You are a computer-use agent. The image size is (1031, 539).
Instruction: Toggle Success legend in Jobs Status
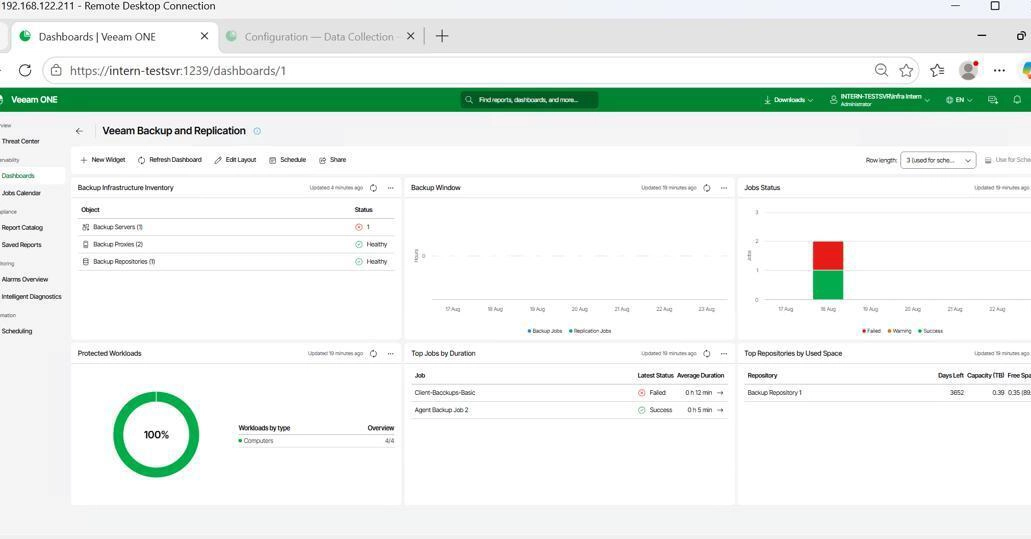click(930, 331)
